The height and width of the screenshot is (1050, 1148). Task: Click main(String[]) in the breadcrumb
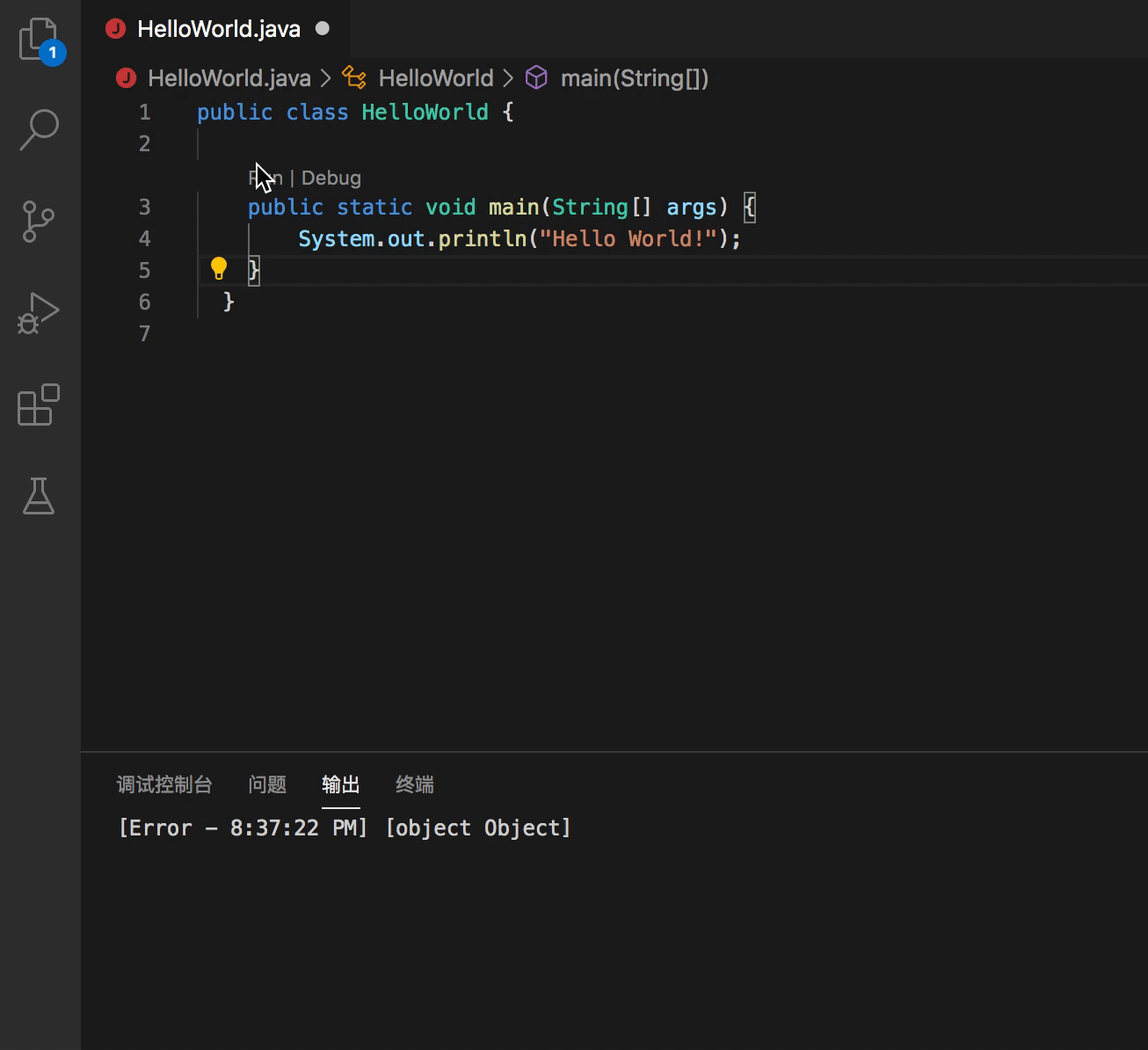pyautogui.click(x=635, y=78)
